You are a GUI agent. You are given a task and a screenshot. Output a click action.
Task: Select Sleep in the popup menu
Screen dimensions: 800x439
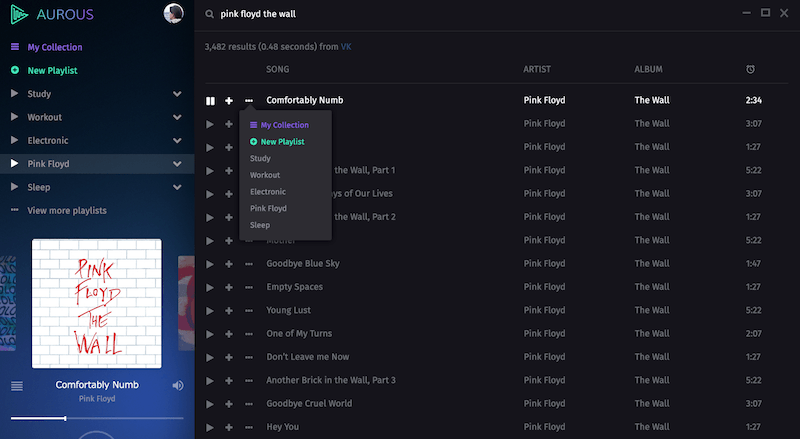(260, 225)
